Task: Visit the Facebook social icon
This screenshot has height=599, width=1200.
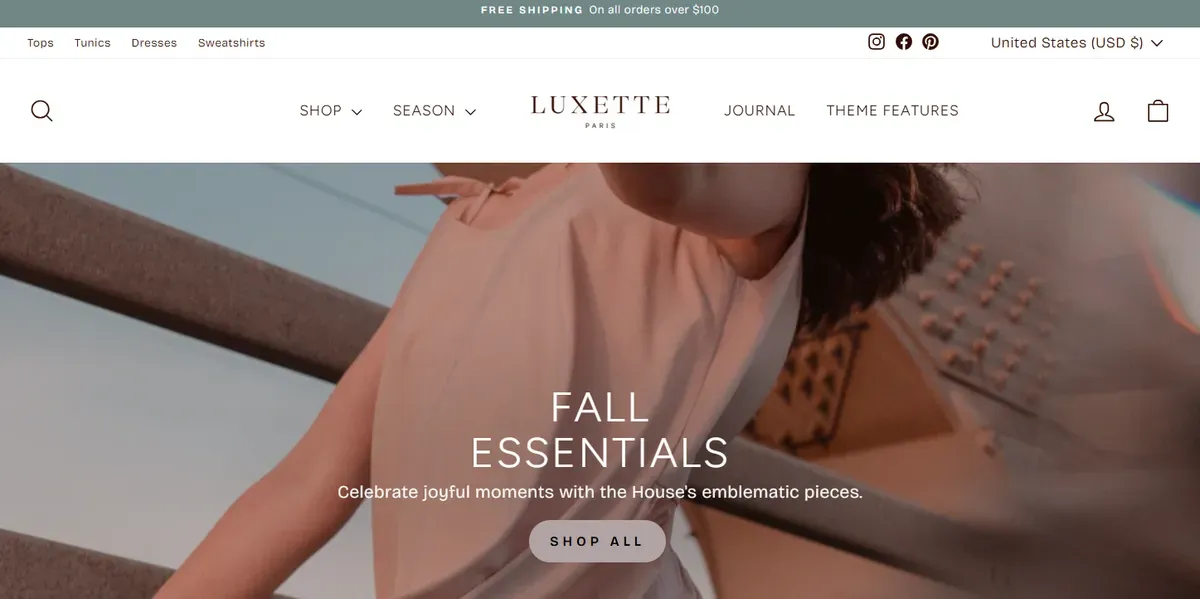Action: point(904,42)
